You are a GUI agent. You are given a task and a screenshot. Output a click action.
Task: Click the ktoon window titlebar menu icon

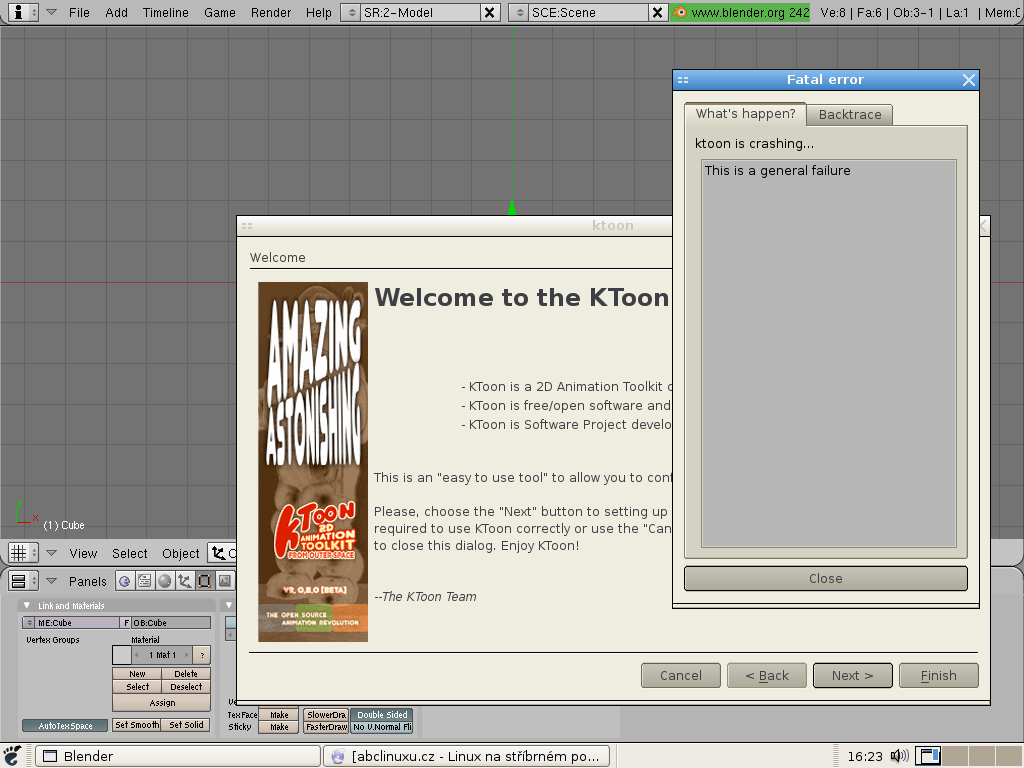click(247, 226)
